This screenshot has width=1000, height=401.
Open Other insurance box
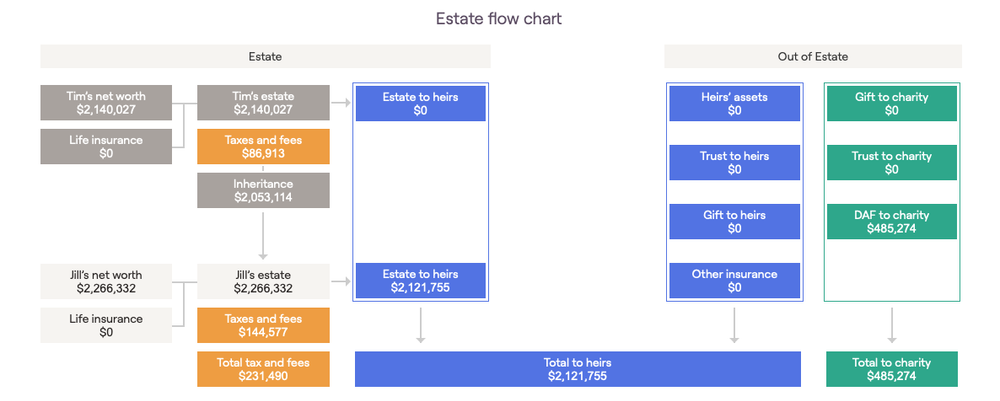(x=734, y=281)
